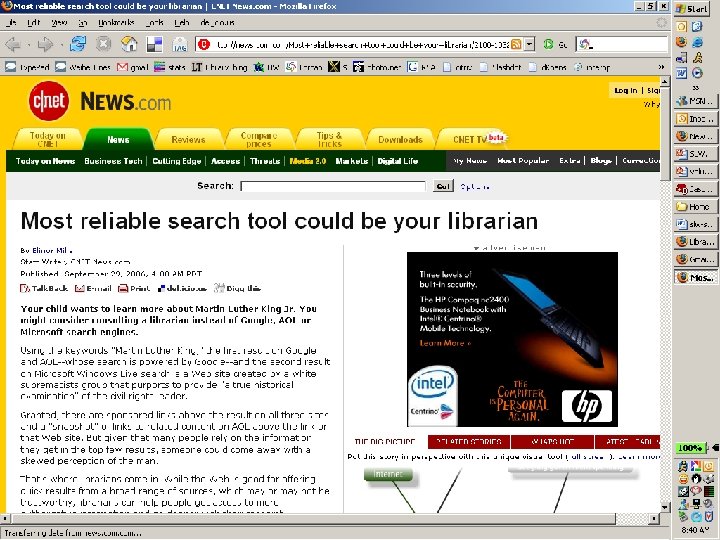Screen dimensions: 720x540
Task: Click the Cutting Edge link
Action: [177, 161]
